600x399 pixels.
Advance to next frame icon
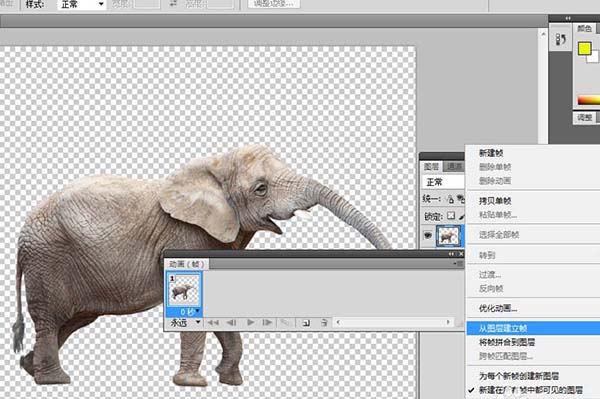267,322
